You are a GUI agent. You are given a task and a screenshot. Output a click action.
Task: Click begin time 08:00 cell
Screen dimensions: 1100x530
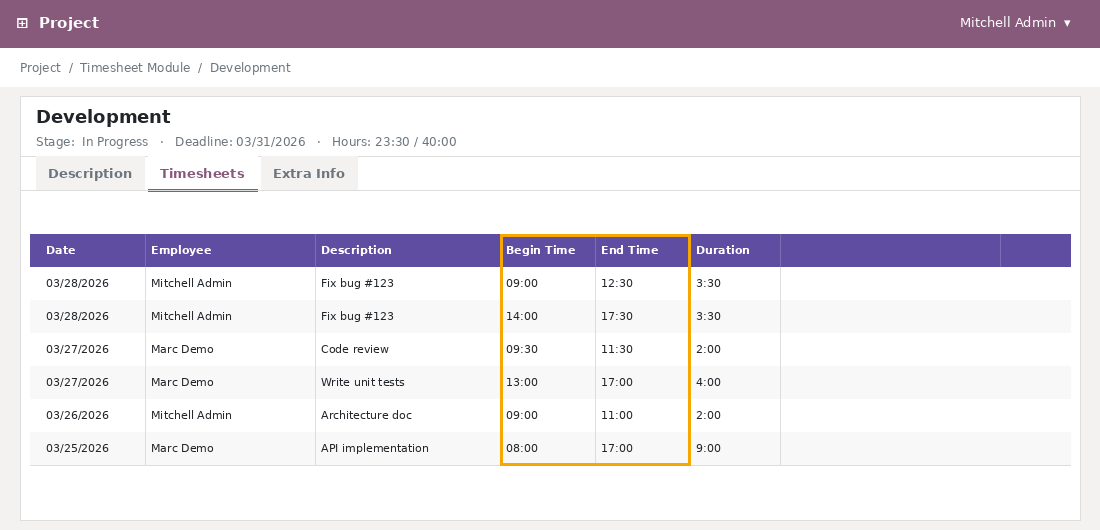pyautogui.click(x=549, y=448)
